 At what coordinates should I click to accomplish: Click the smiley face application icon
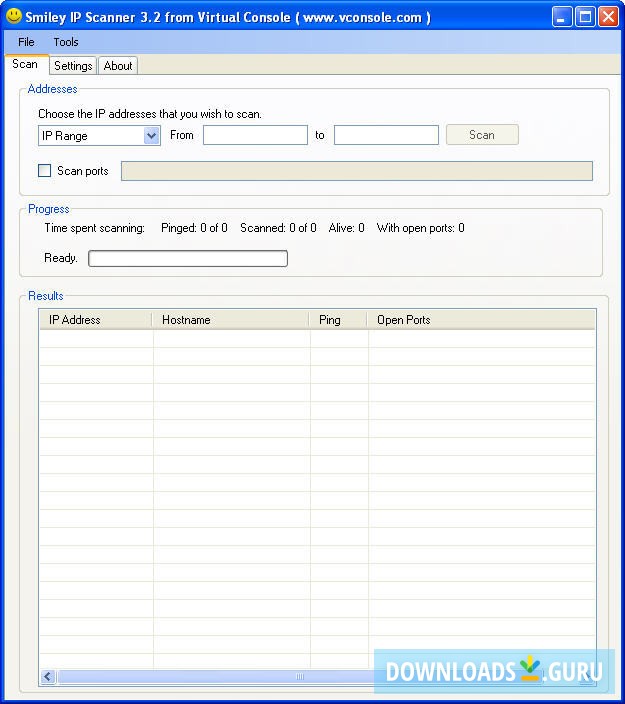point(14,16)
